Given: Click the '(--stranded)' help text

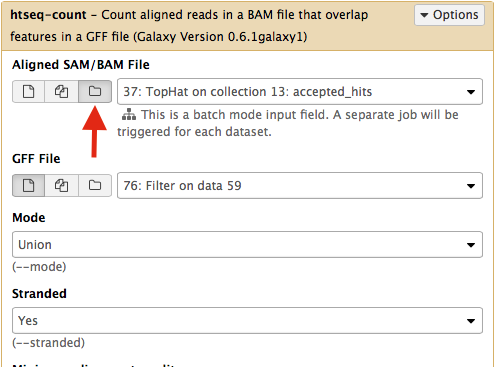Looking at the screenshot, I should [49, 343].
